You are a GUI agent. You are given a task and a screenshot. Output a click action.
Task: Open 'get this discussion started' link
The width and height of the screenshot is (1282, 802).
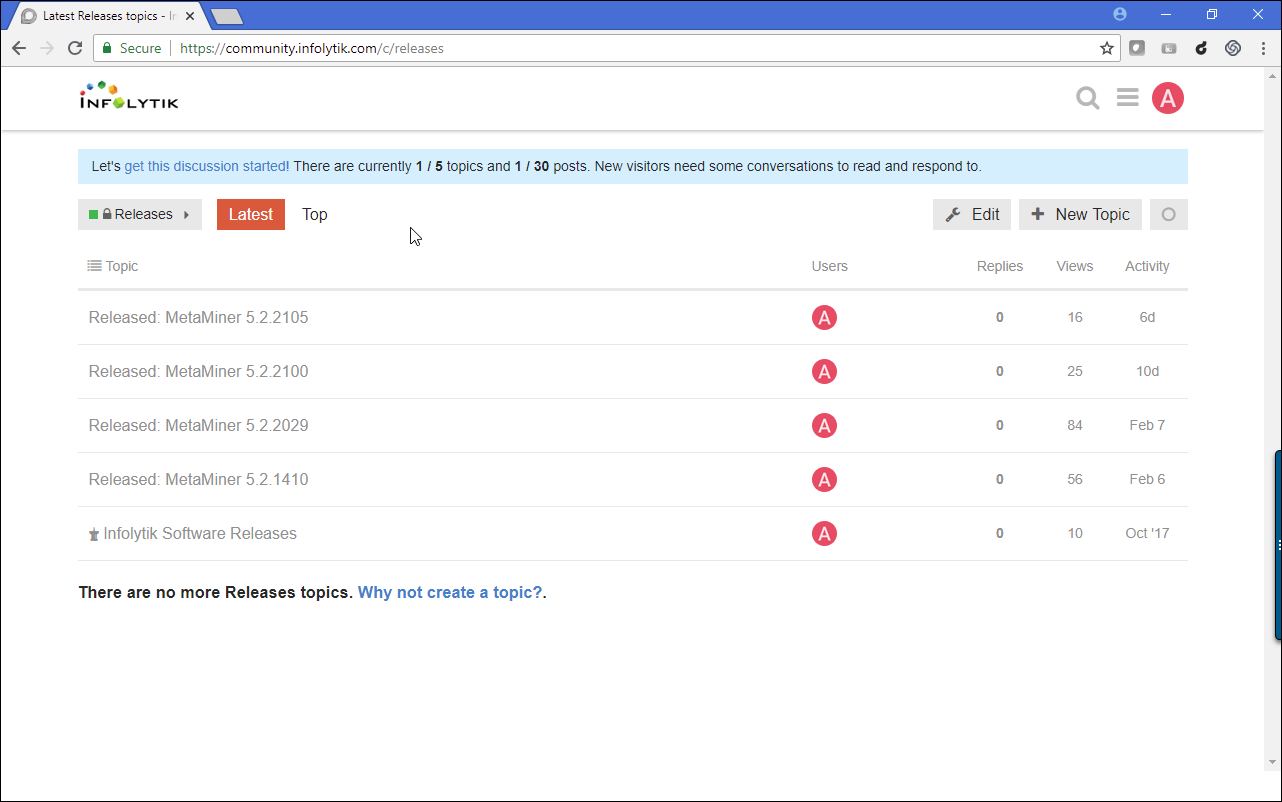click(x=207, y=166)
